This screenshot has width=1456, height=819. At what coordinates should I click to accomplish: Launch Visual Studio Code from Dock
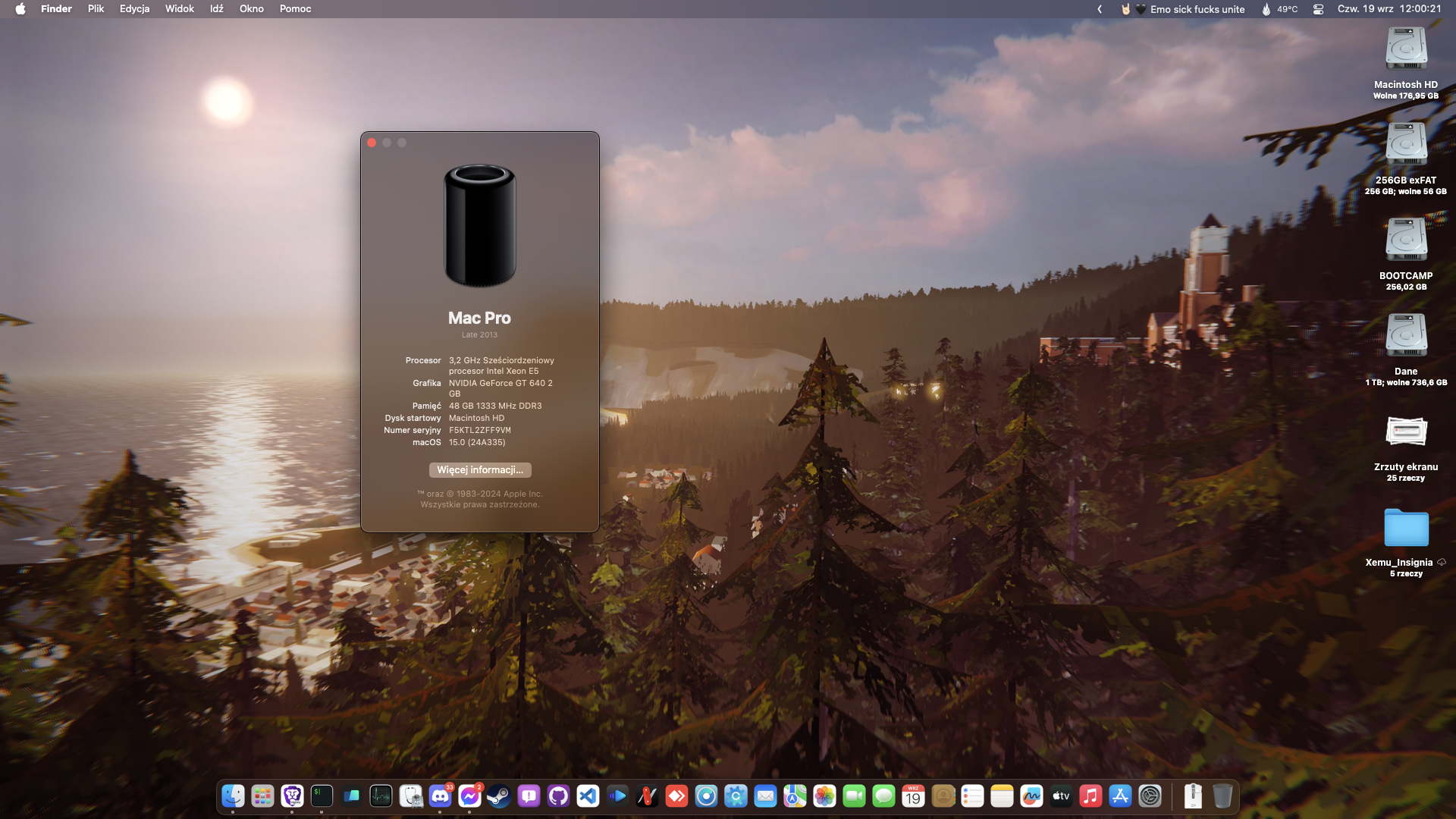click(588, 795)
